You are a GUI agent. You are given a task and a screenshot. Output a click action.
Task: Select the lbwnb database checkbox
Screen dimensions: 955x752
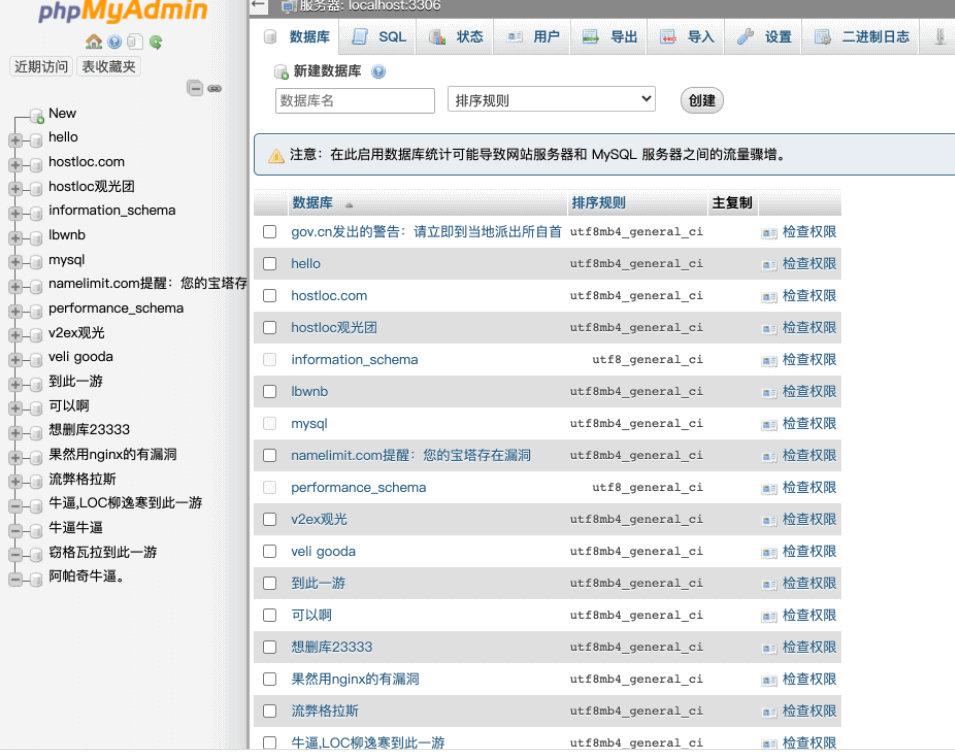pyautogui.click(x=269, y=392)
